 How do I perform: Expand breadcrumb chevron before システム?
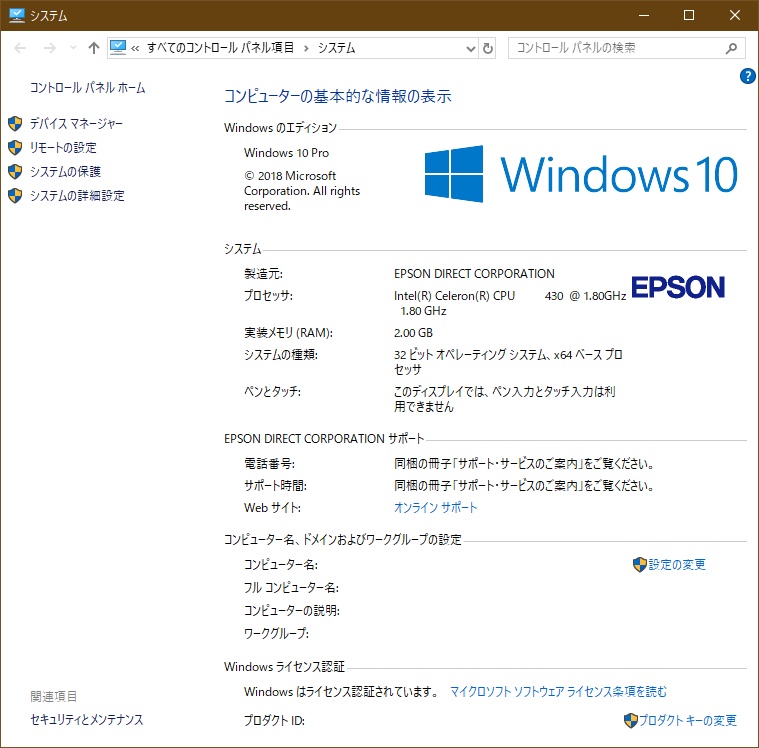pyautogui.click(x=306, y=48)
